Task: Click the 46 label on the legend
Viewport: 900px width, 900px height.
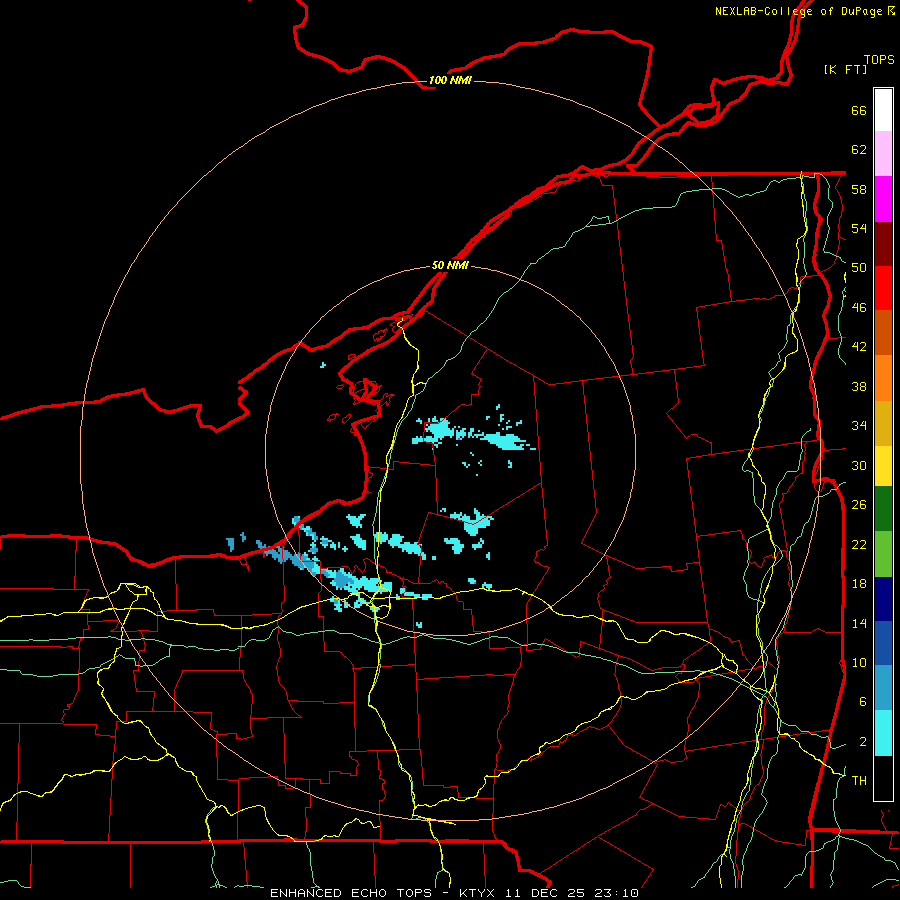Action: (x=859, y=308)
